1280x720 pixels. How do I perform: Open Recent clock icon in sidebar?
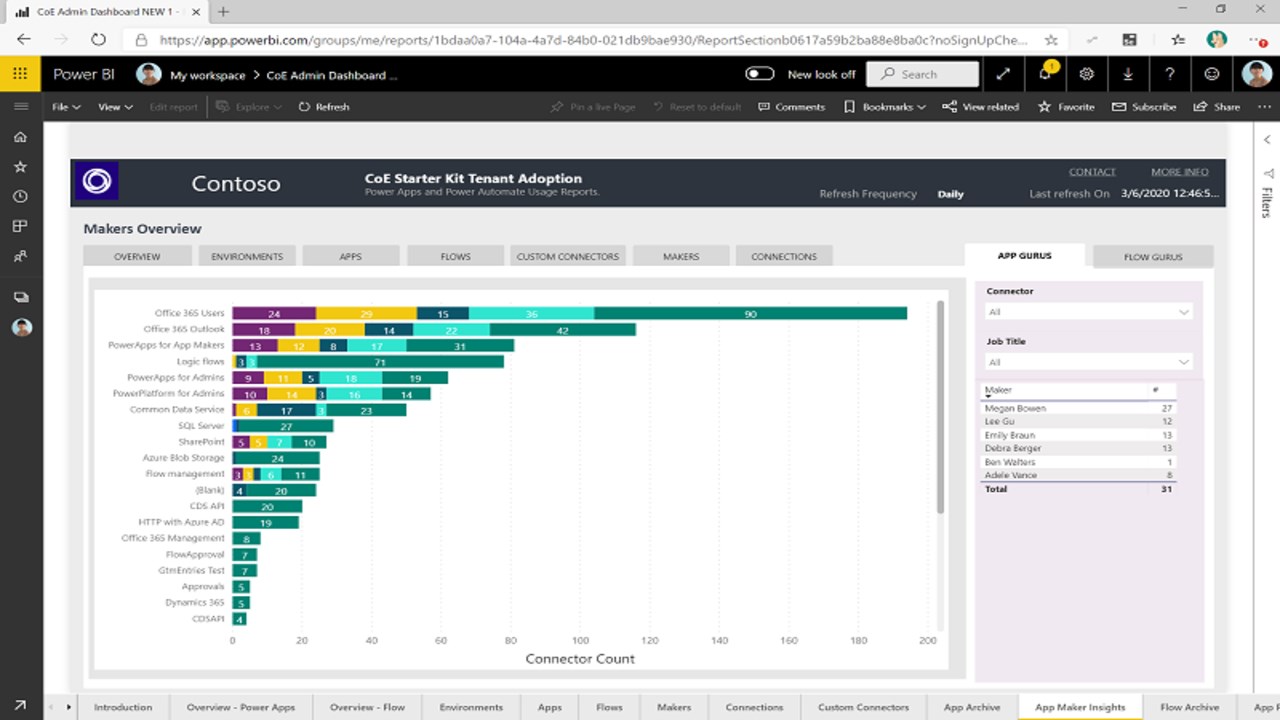[20, 197]
